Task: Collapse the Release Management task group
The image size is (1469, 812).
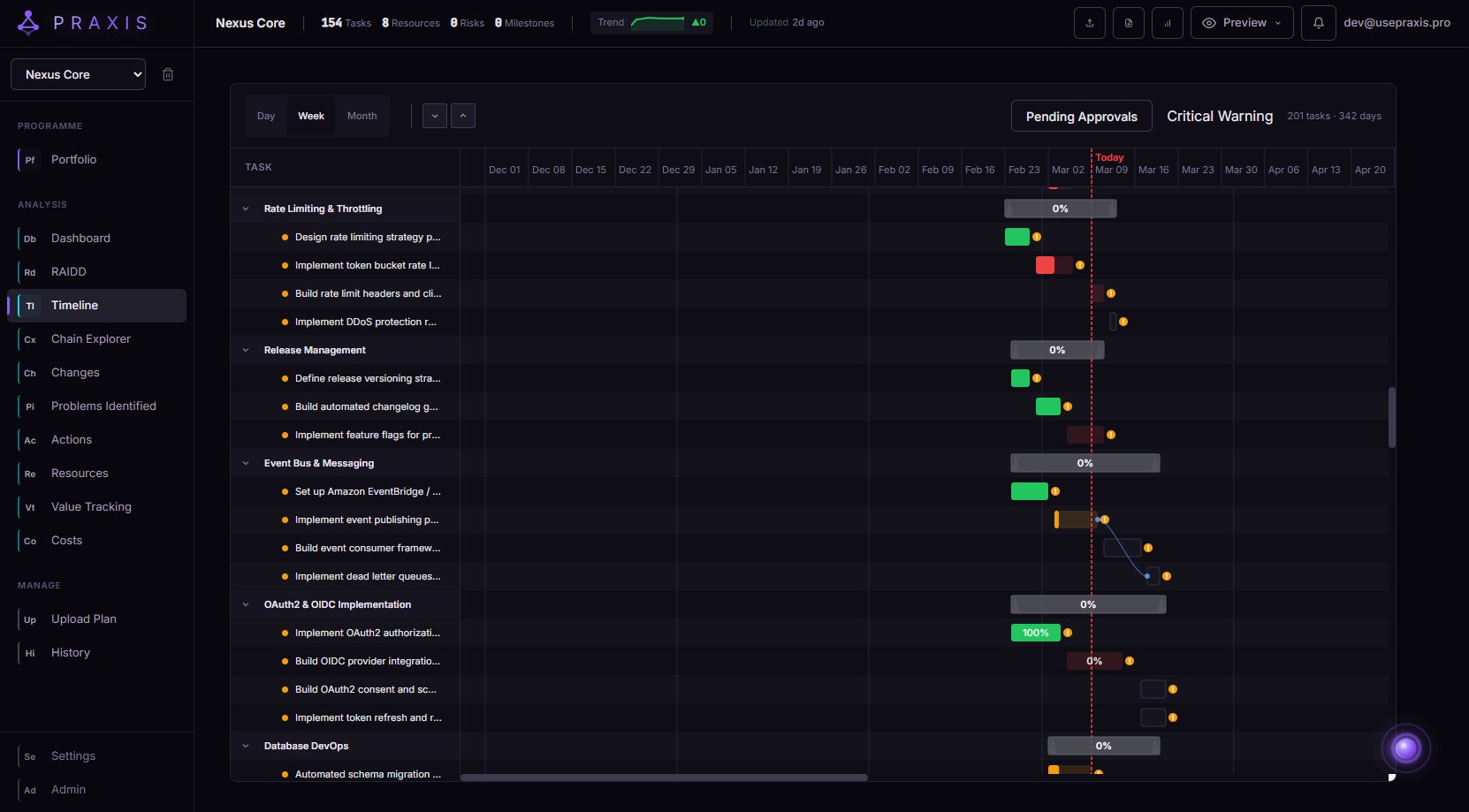Action: (x=246, y=350)
